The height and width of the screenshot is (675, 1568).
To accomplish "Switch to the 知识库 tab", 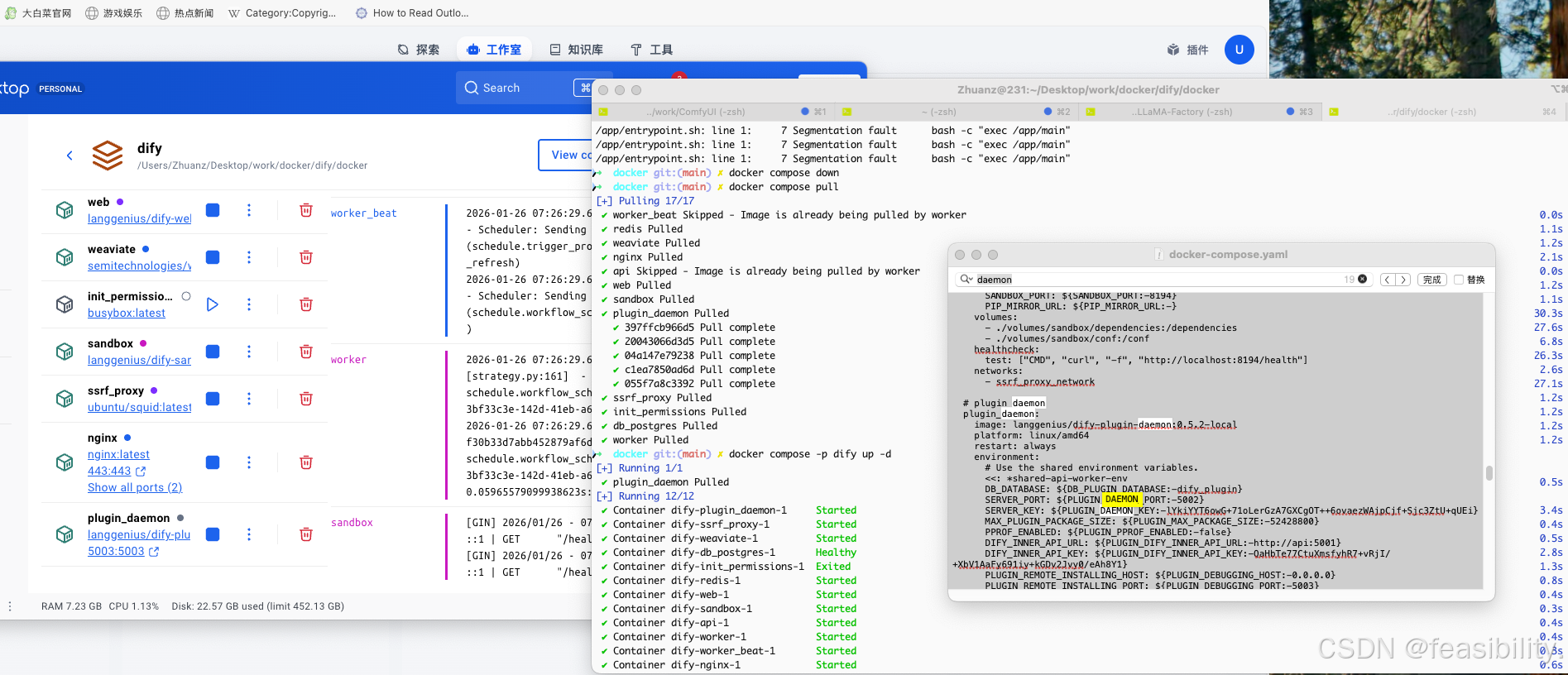I will pyautogui.click(x=577, y=50).
